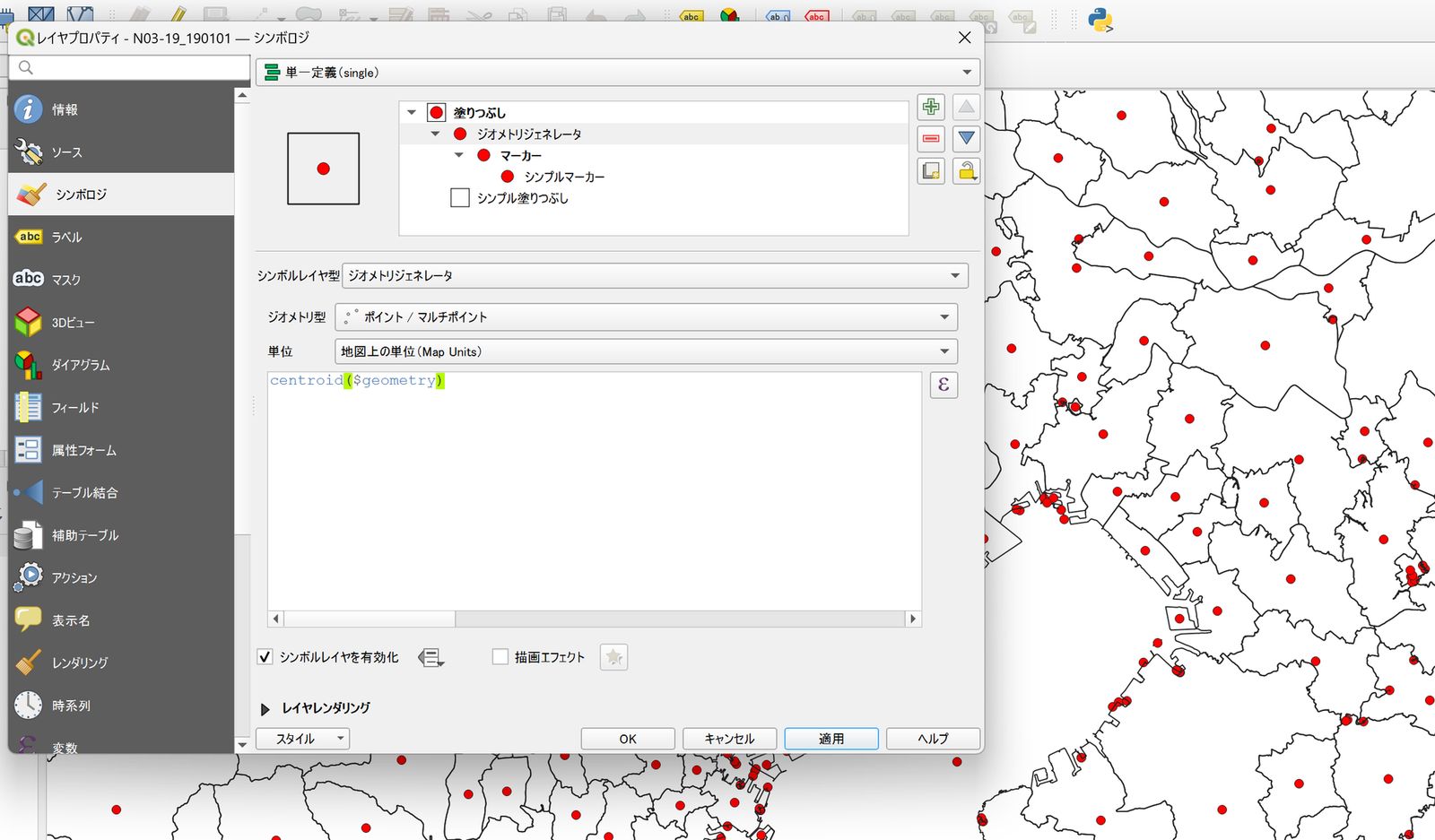Customize draw effects star button
Viewport: 1435px width, 840px height.
613,658
